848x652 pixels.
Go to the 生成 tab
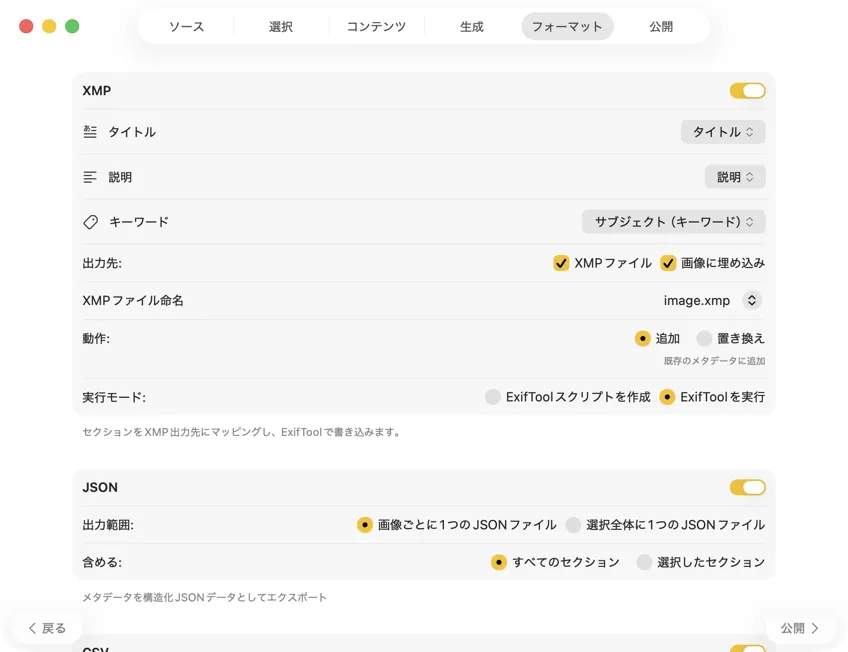coord(472,27)
